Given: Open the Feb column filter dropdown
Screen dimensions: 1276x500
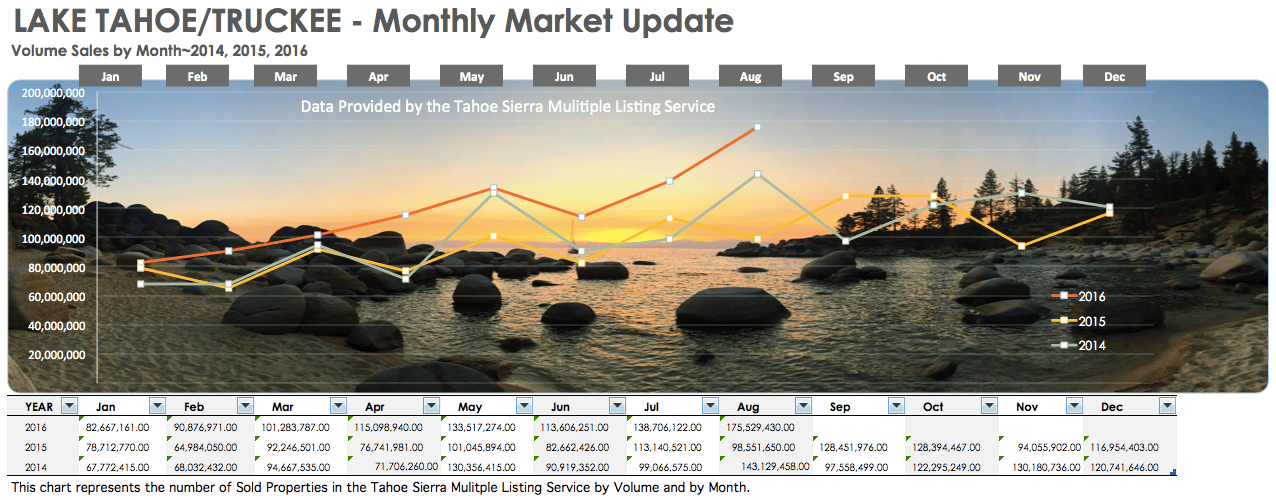Looking at the screenshot, I should click(x=246, y=406).
